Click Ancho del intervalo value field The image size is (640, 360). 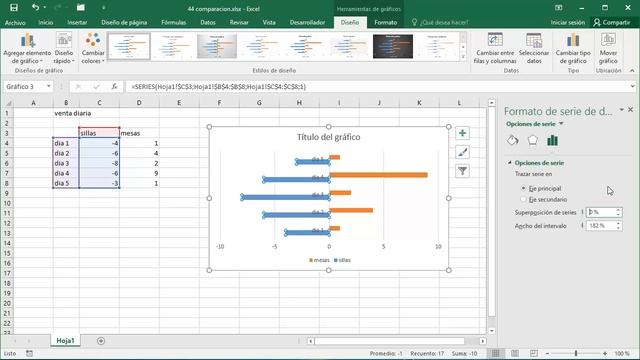click(601, 226)
